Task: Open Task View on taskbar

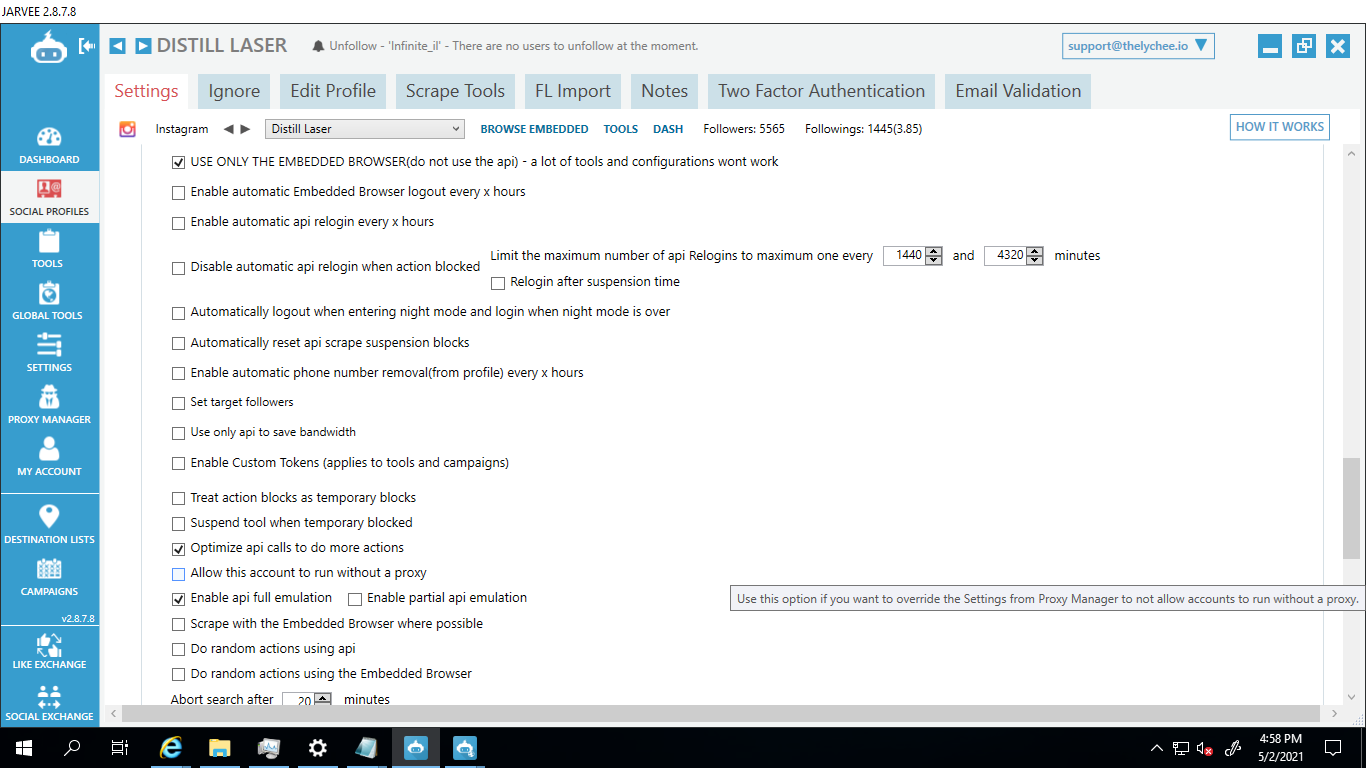Action: point(120,747)
